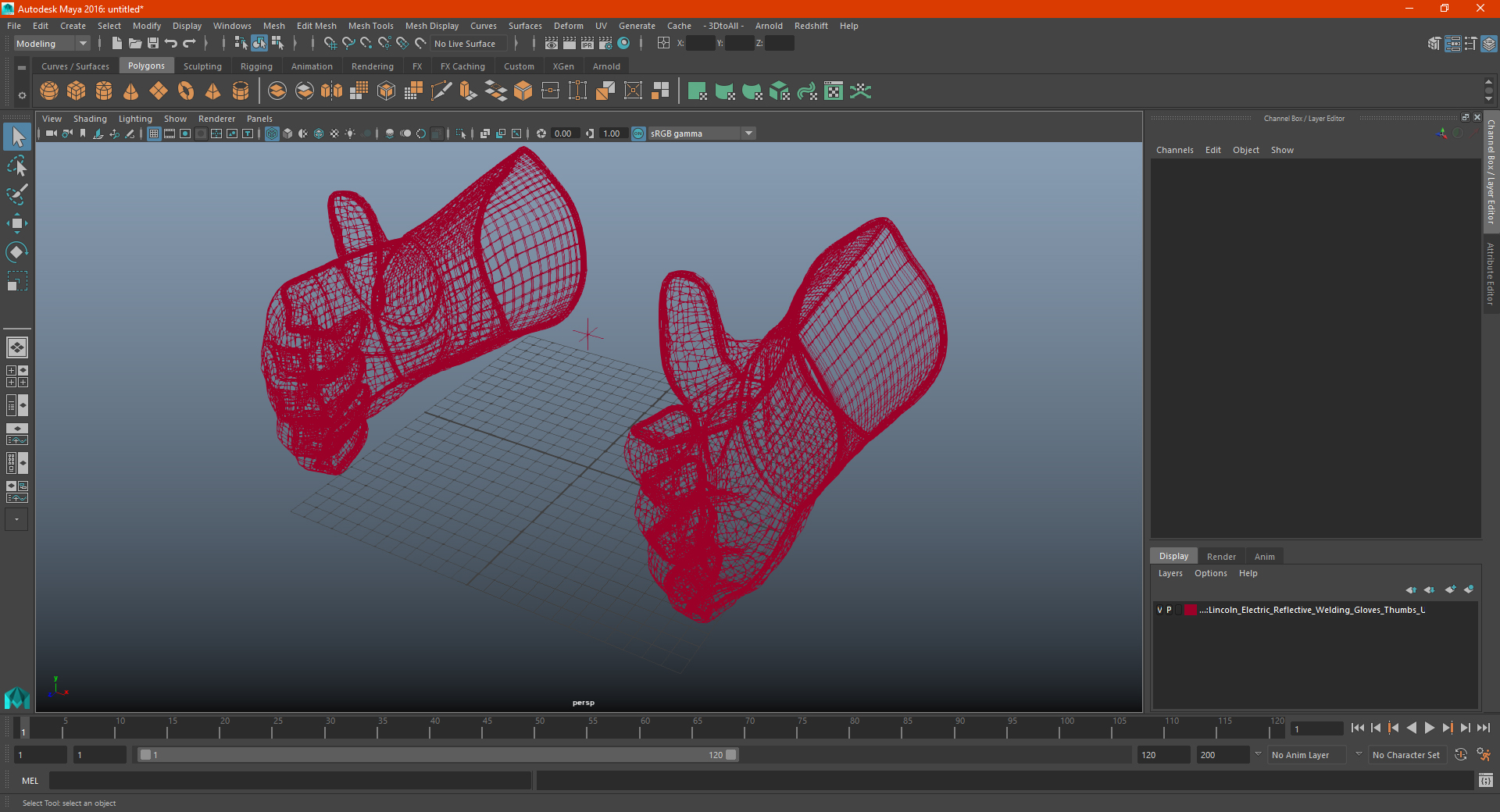Click the Play forwards button

(x=1429, y=728)
